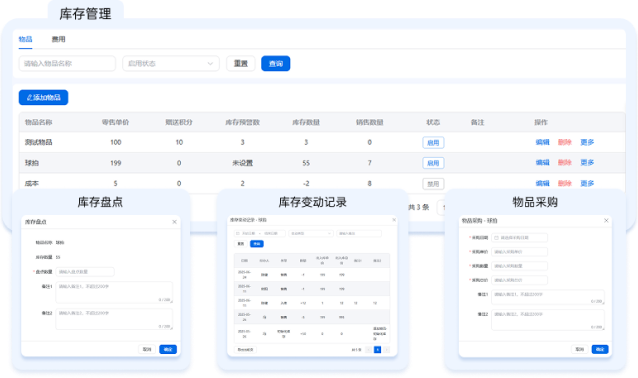Close the 物品采购 dialog with X
Screen dimensions: 638x378
point(606,221)
